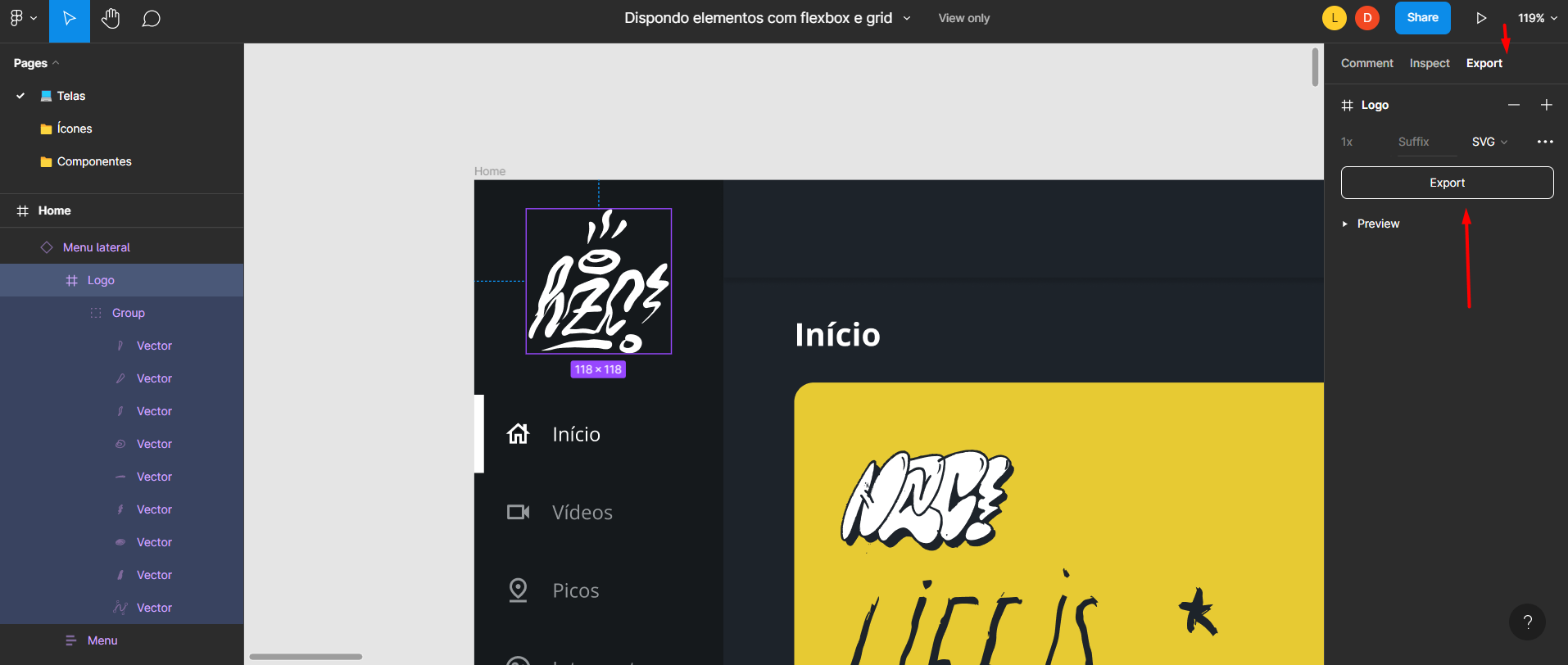
Task: Click the Logo frame icon in layers
Action: (72, 280)
